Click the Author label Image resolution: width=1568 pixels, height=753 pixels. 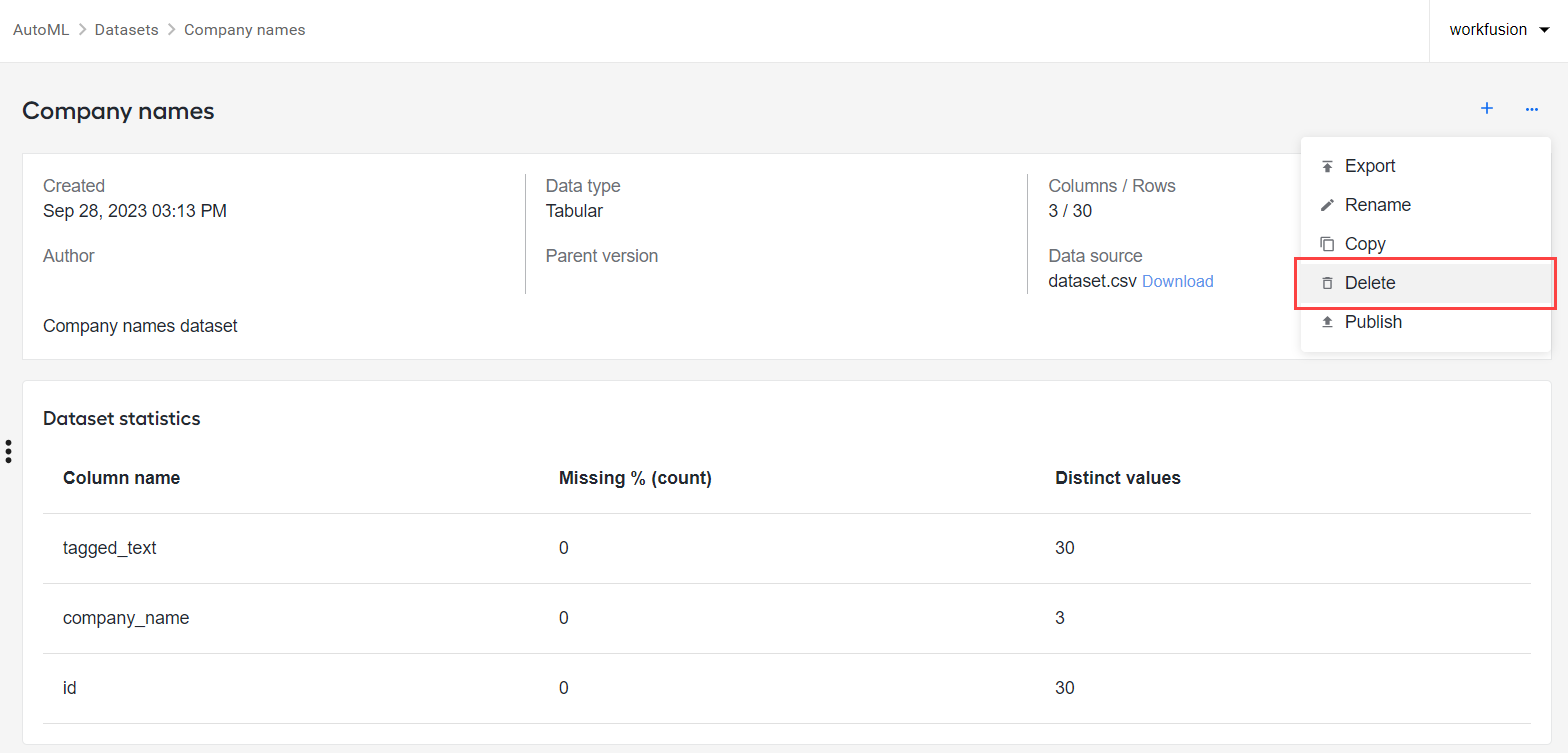click(69, 256)
